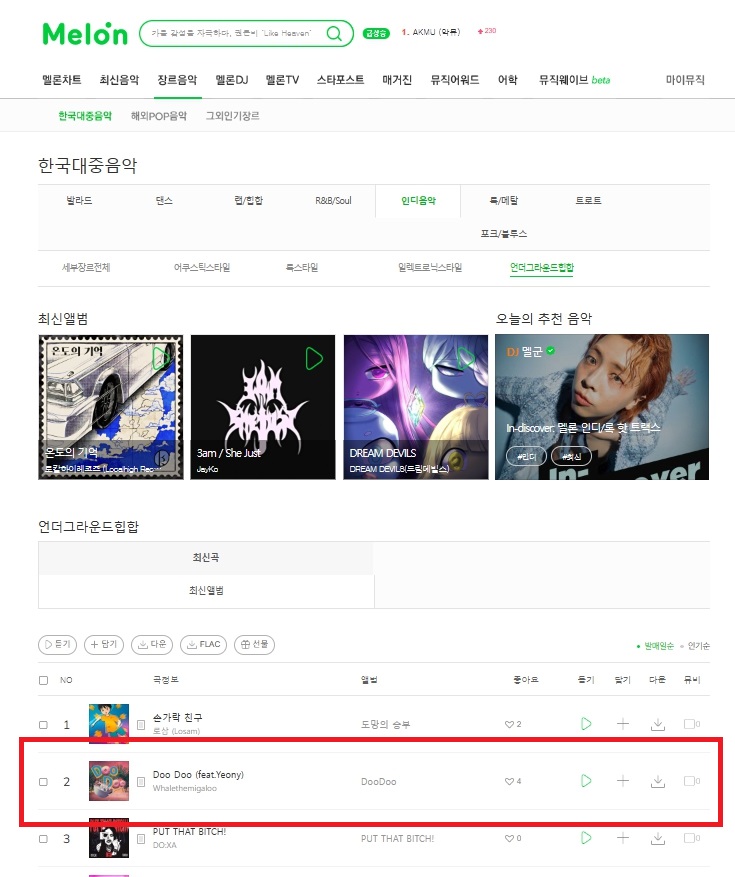Toggle the select-all checkbox beside NO
The image size is (735, 877).
pos(43,680)
